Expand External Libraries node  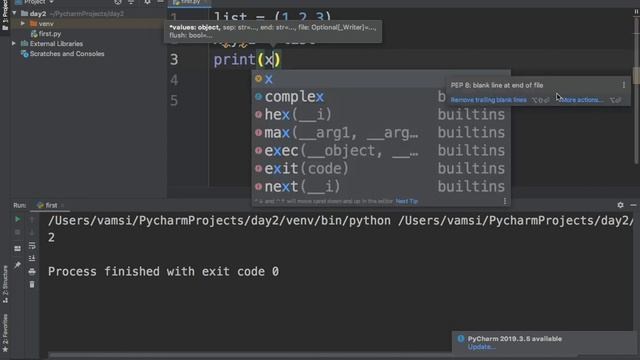click(x=14, y=43)
